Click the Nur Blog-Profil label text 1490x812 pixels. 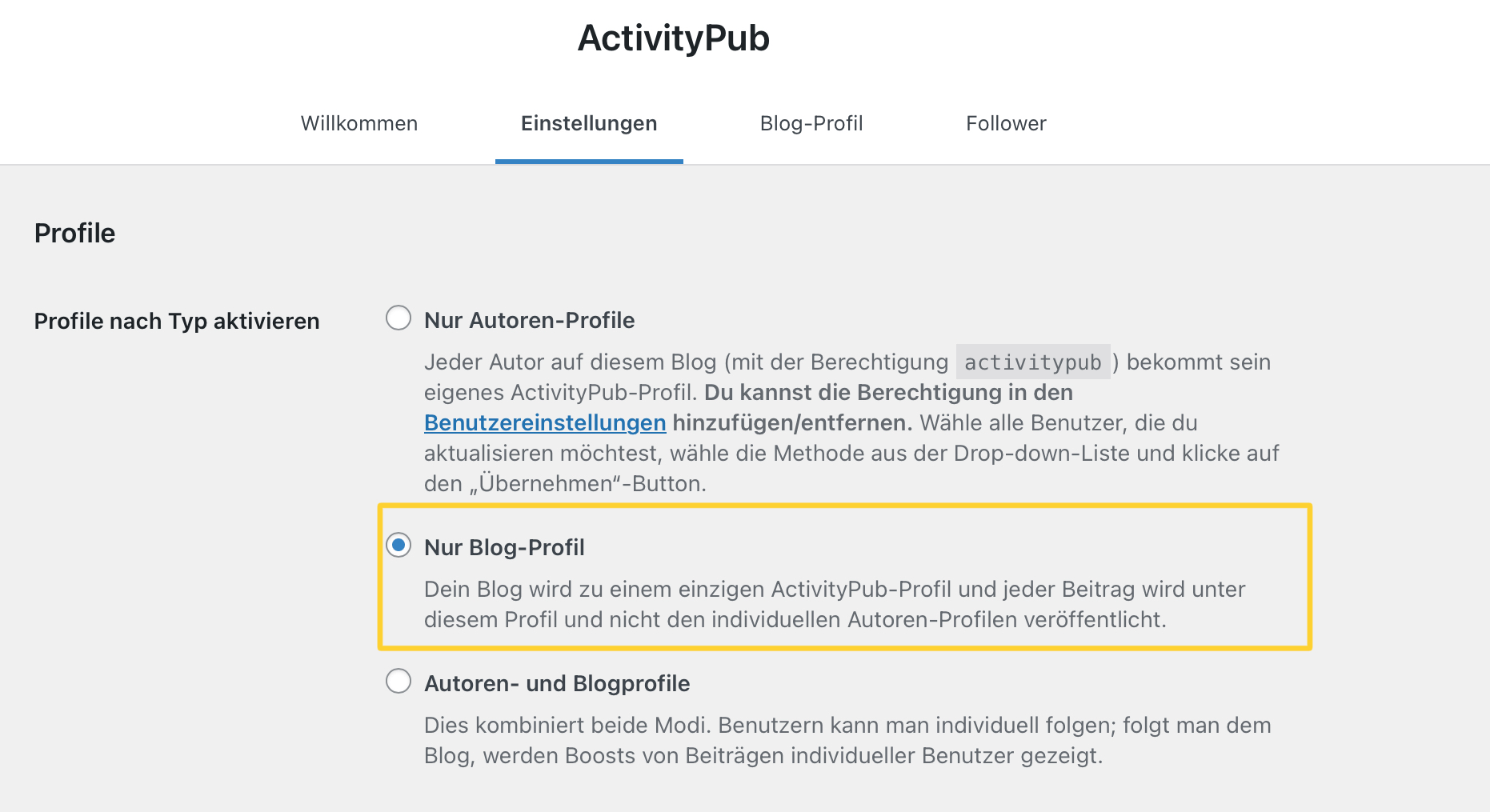(504, 547)
